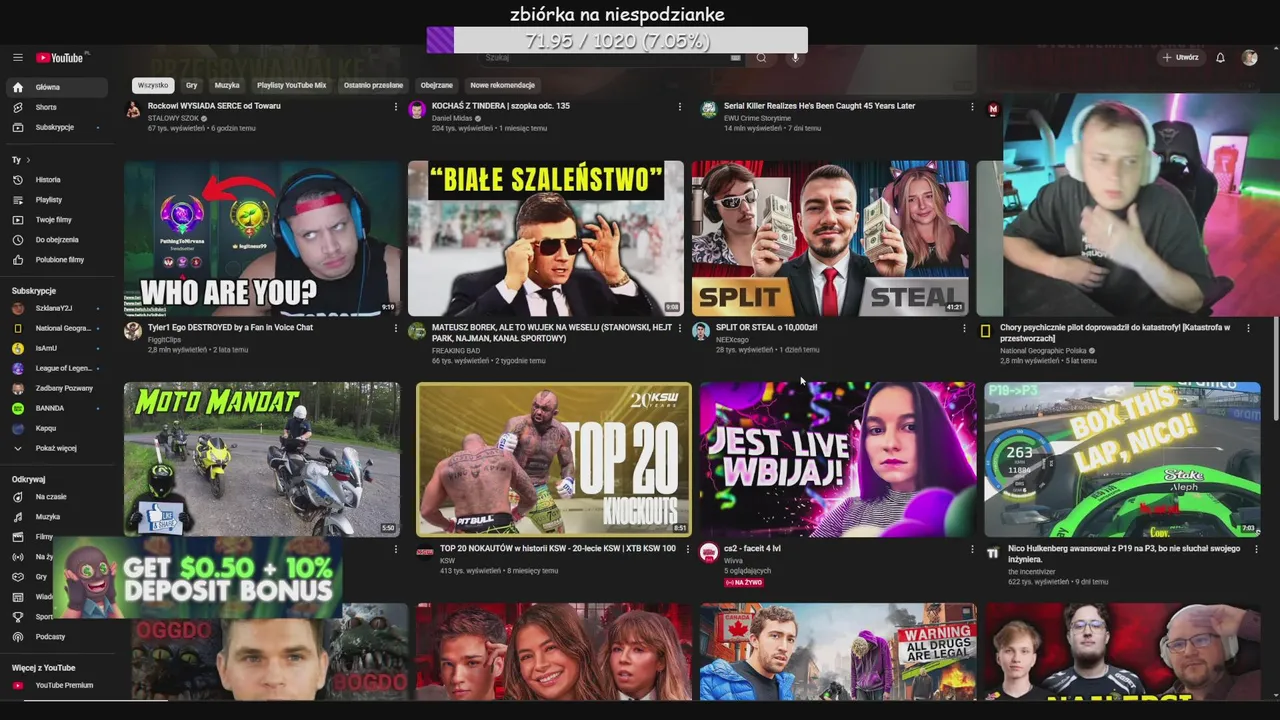Open Wiivva channel avatar
The image size is (1280, 720).
709,553
